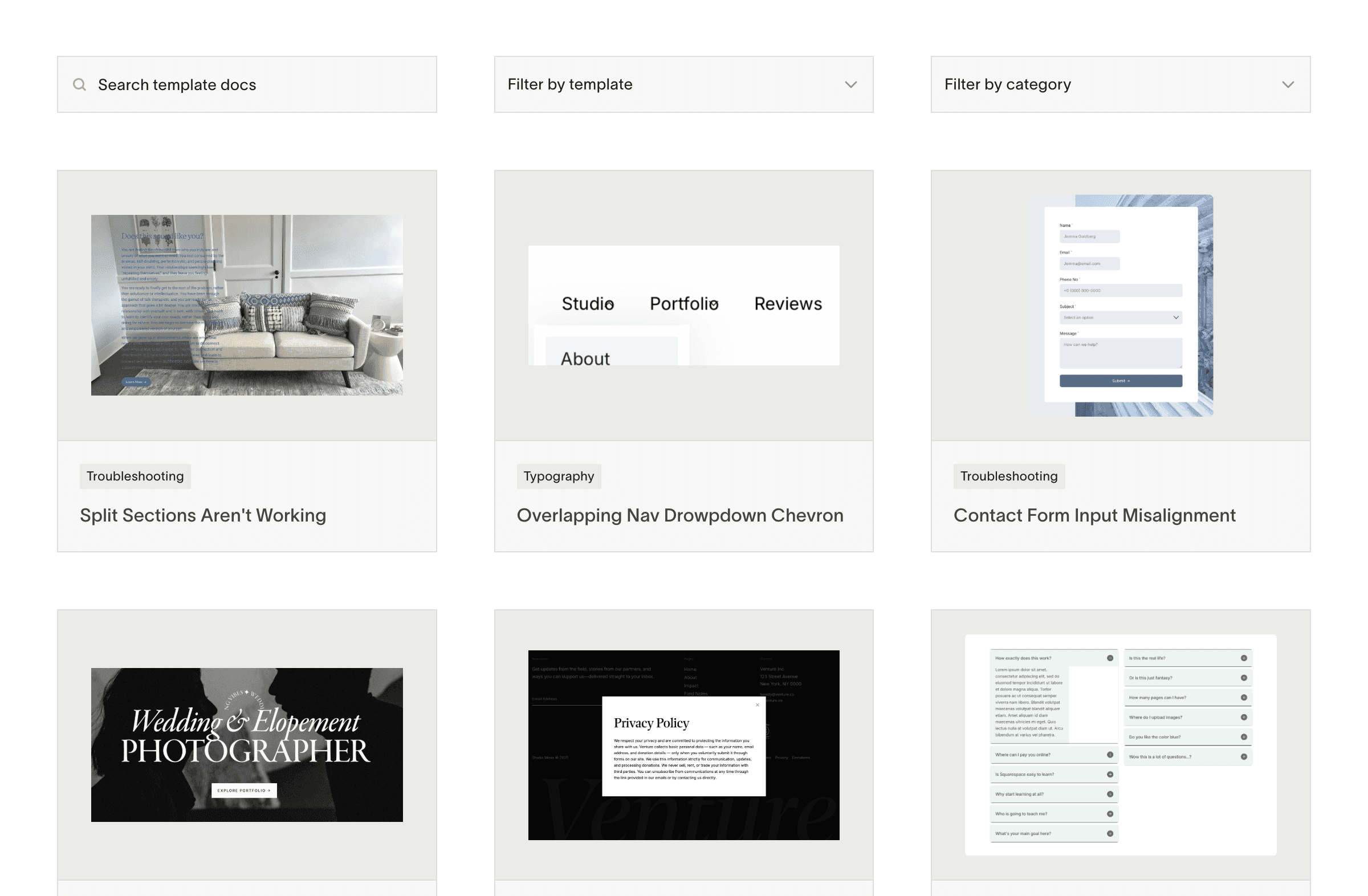Click the Explore Portfolio button in the wedding thumbnail

pos(244,790)
